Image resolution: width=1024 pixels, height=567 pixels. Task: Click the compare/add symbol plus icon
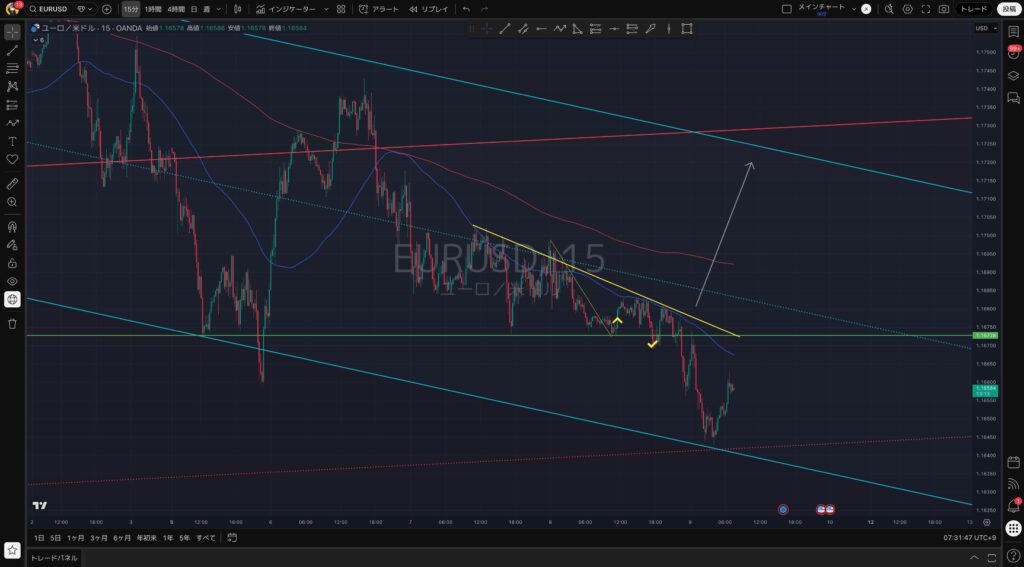(106, 9)
